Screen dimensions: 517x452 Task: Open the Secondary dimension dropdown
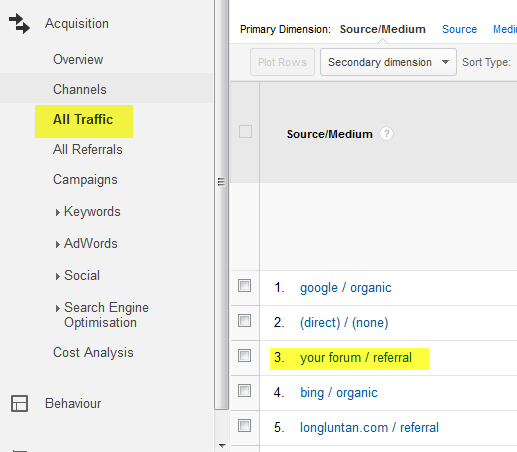coord(388,62)
